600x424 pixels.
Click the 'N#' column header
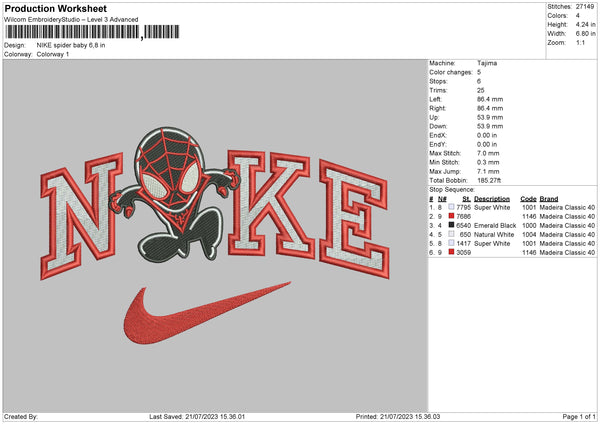coord(442,199)
